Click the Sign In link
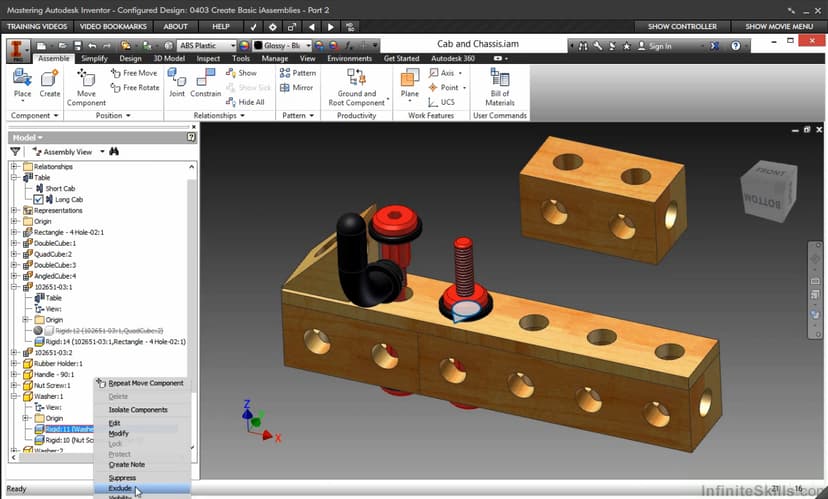828x499 pixels. 655,46
